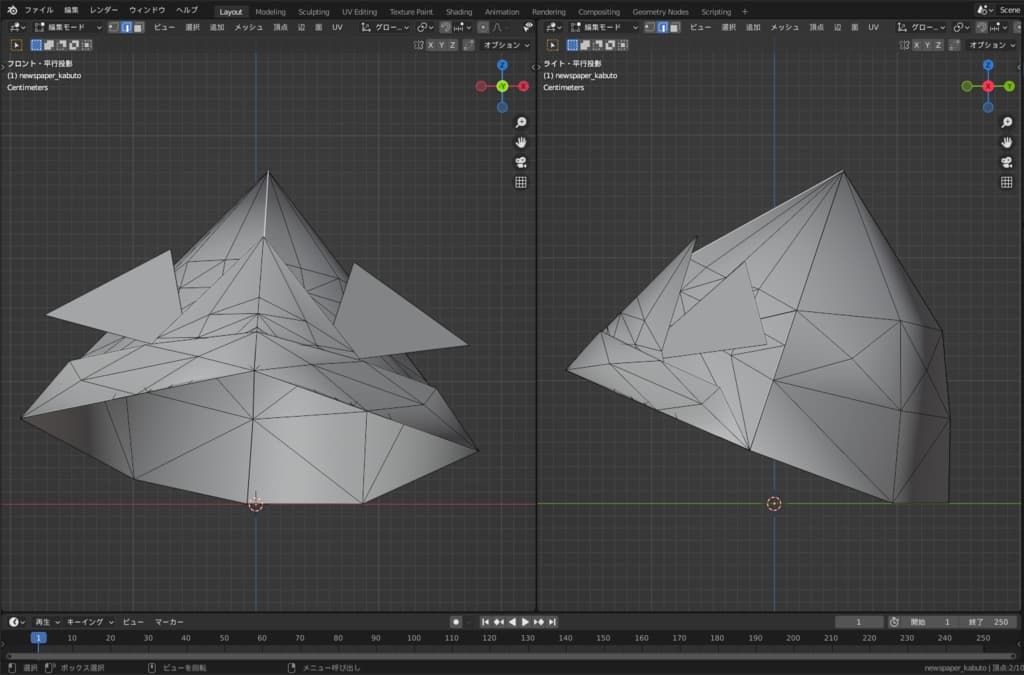Switch perspective/orthographic grid icon in right viewport

[x=1006, y=182]
